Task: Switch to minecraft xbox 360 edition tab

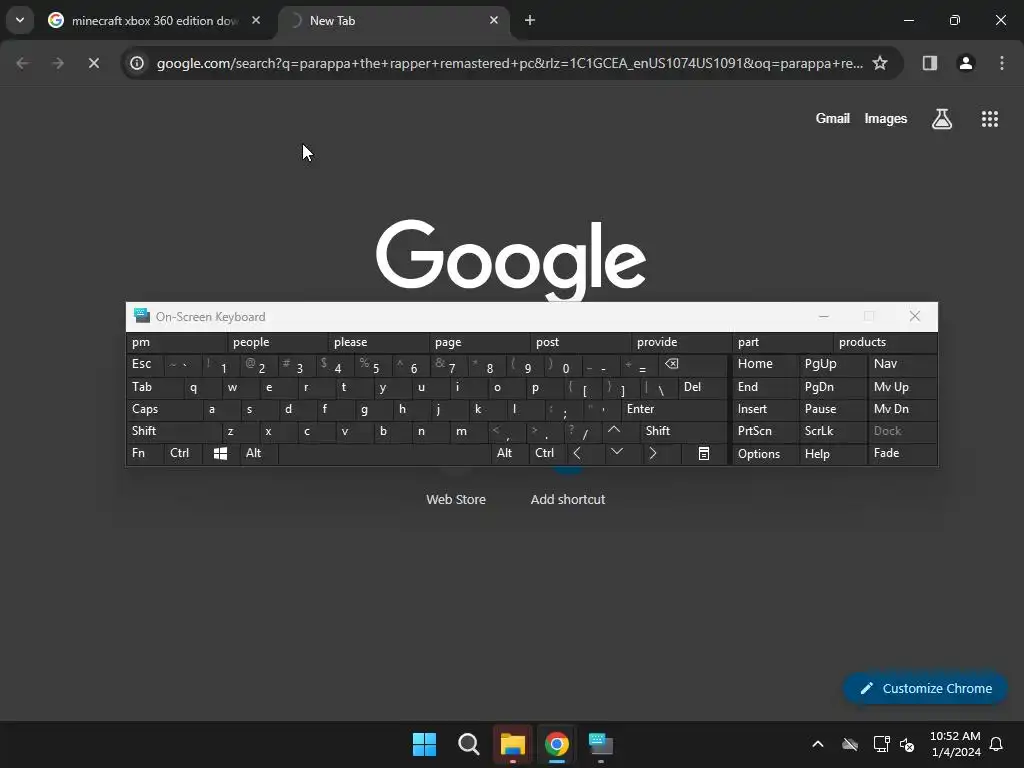Action: 154,21
